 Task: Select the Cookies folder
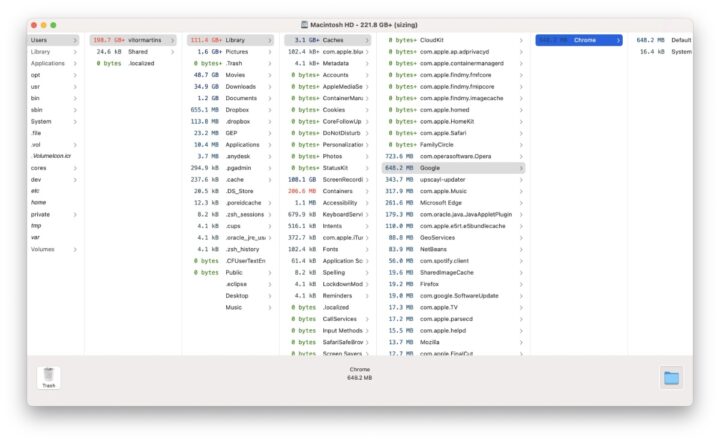[328, 110]
